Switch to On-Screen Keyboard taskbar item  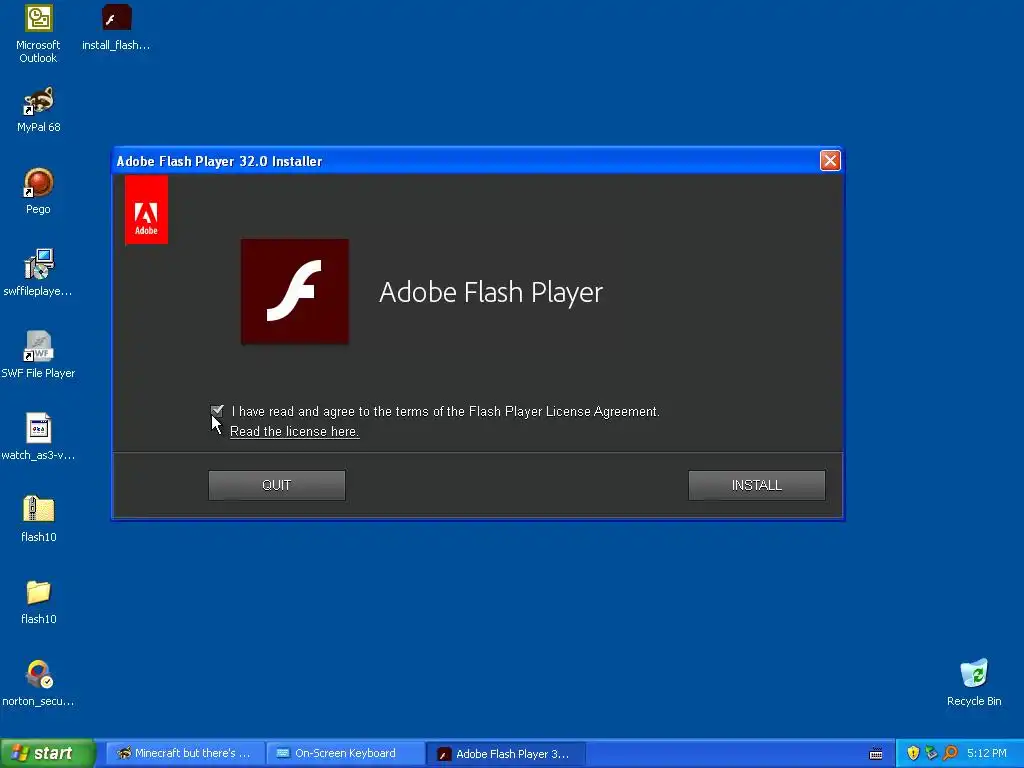(345, 754)
